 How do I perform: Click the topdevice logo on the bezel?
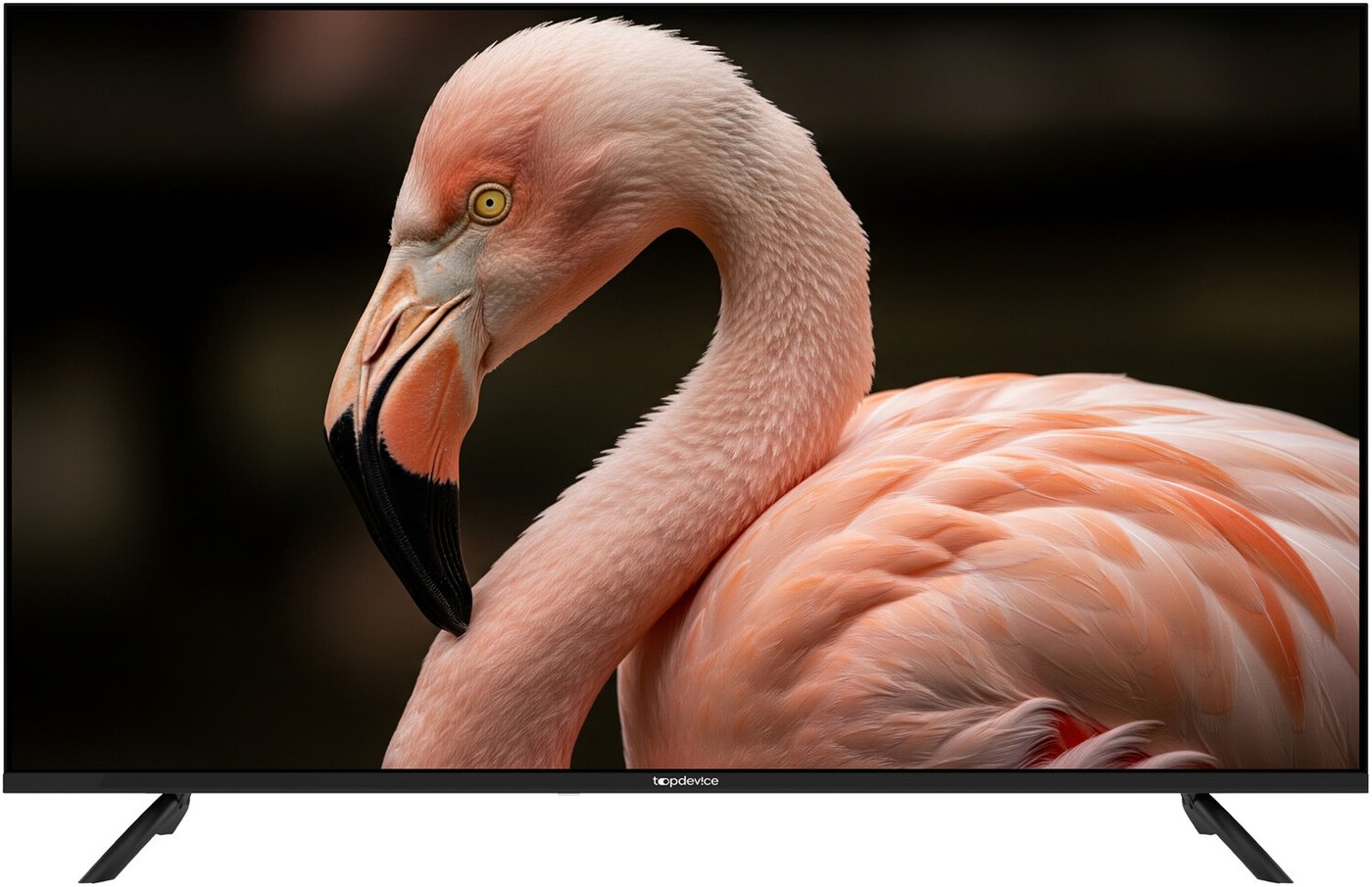click(685, 781)
